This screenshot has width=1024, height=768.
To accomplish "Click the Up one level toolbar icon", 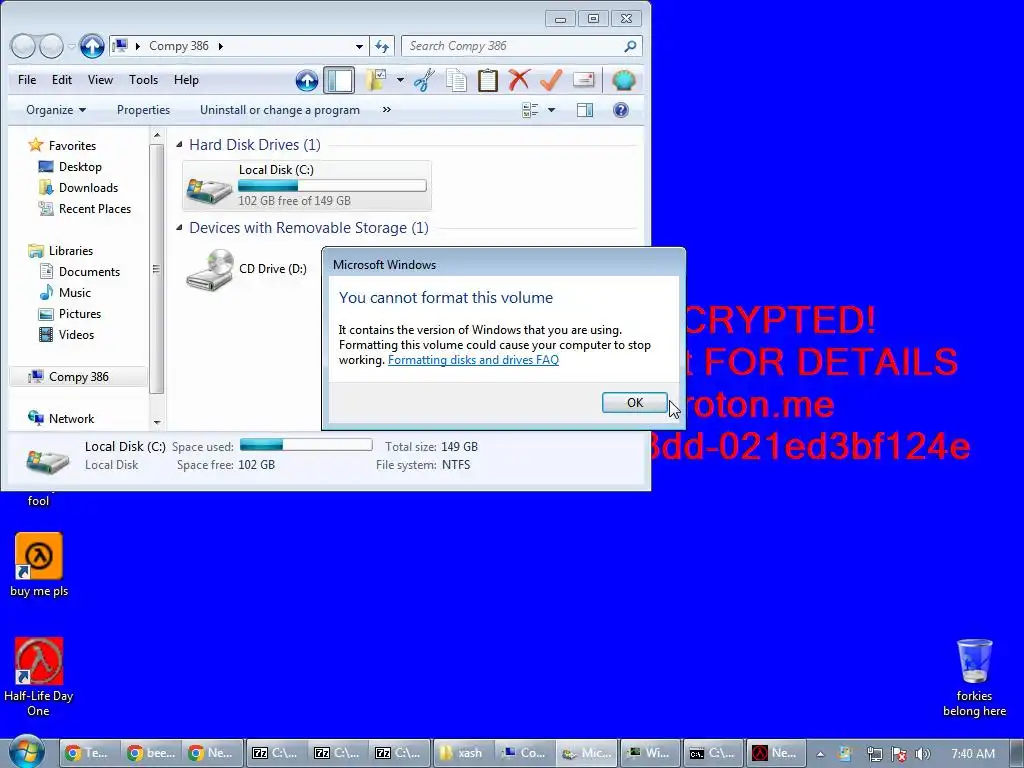I will [307, 80].
